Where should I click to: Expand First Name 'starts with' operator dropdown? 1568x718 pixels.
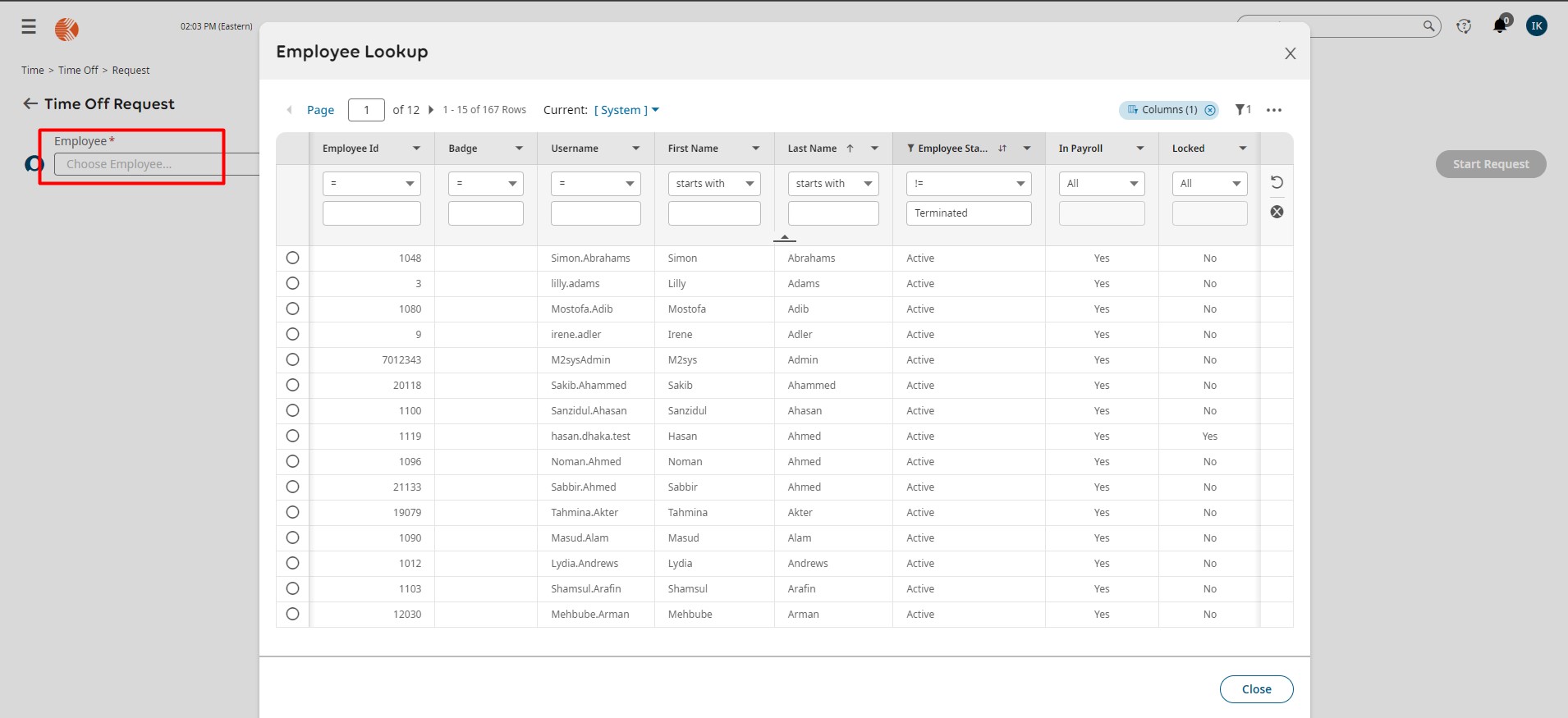point(713,184)
